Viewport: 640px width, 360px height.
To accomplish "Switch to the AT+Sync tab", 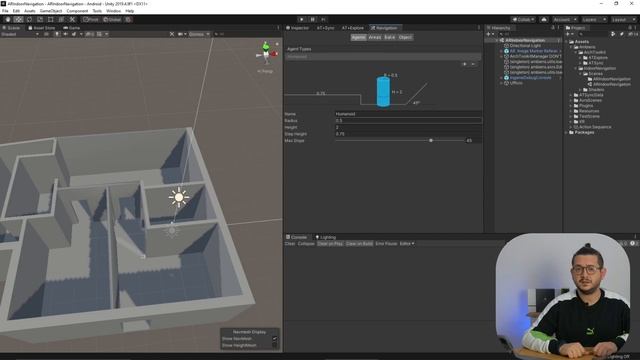I will (325, 28).
